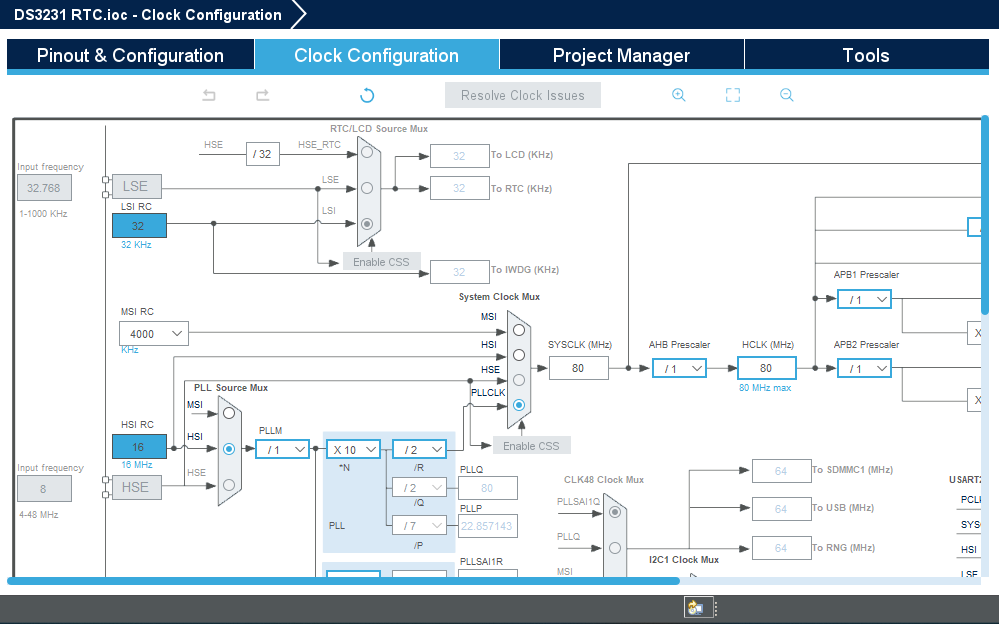This screenshot has width=999, height=624.
Task: Switch to the Project Manager tab
Action: pos(620,55)
